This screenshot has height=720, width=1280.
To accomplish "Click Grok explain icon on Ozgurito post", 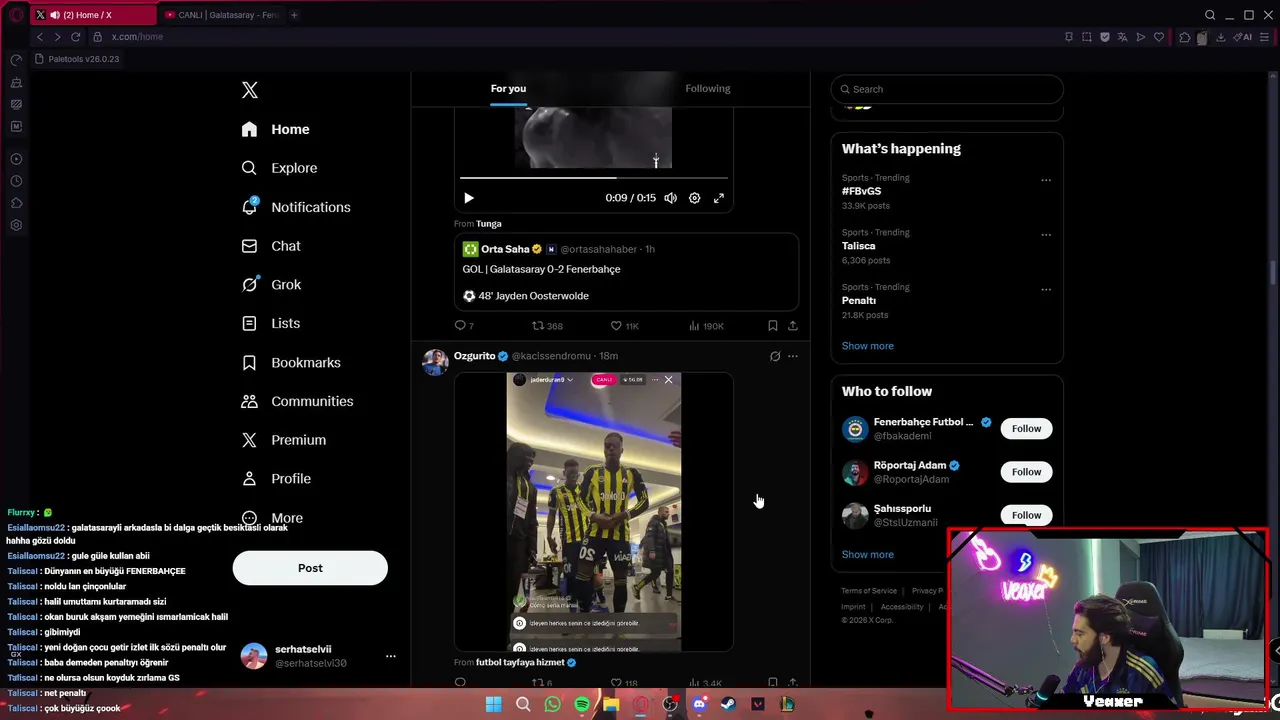I will (x=775, y=356).
